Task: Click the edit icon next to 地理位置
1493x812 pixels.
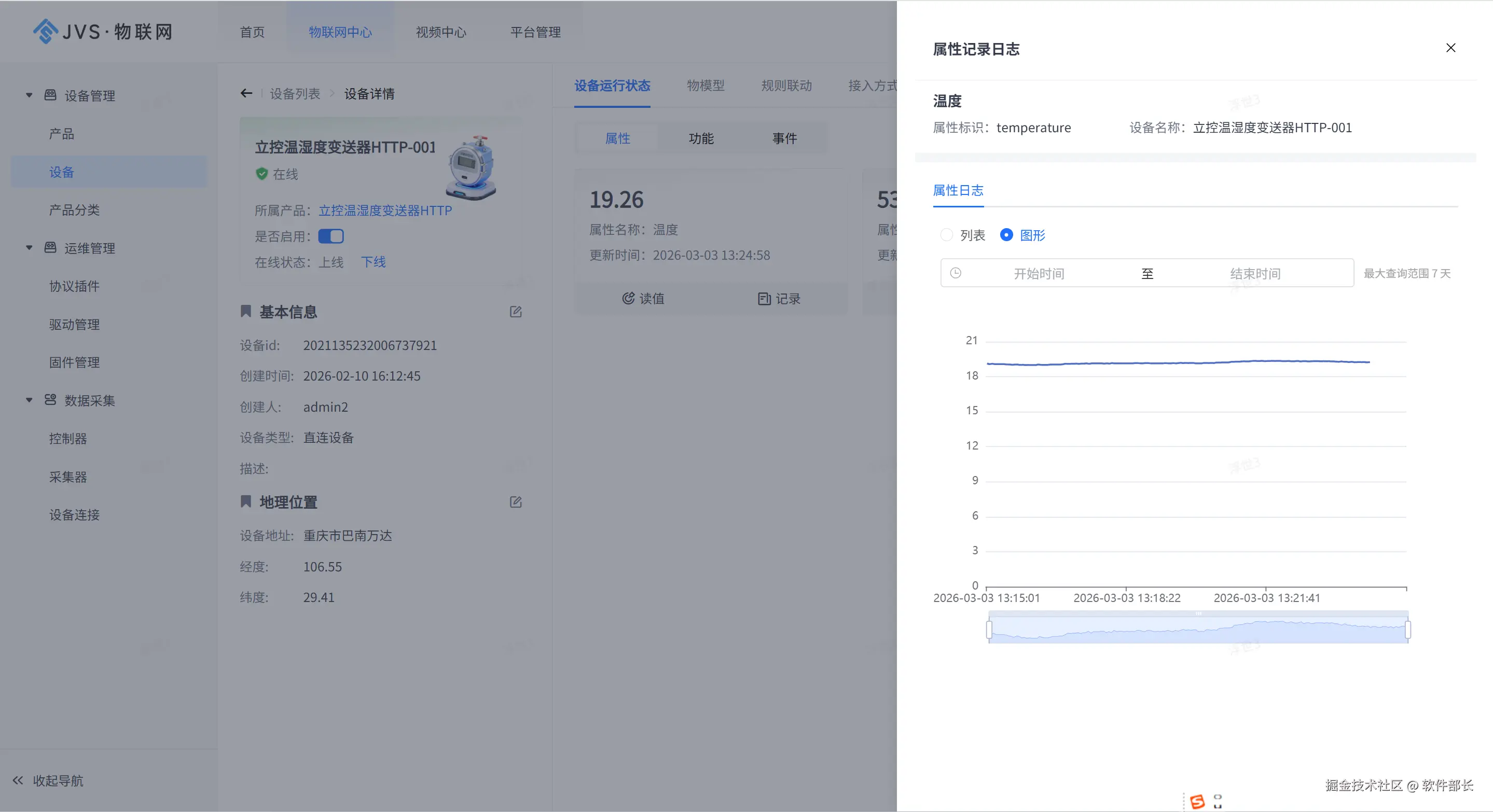Action: click(x=515, y=502)
